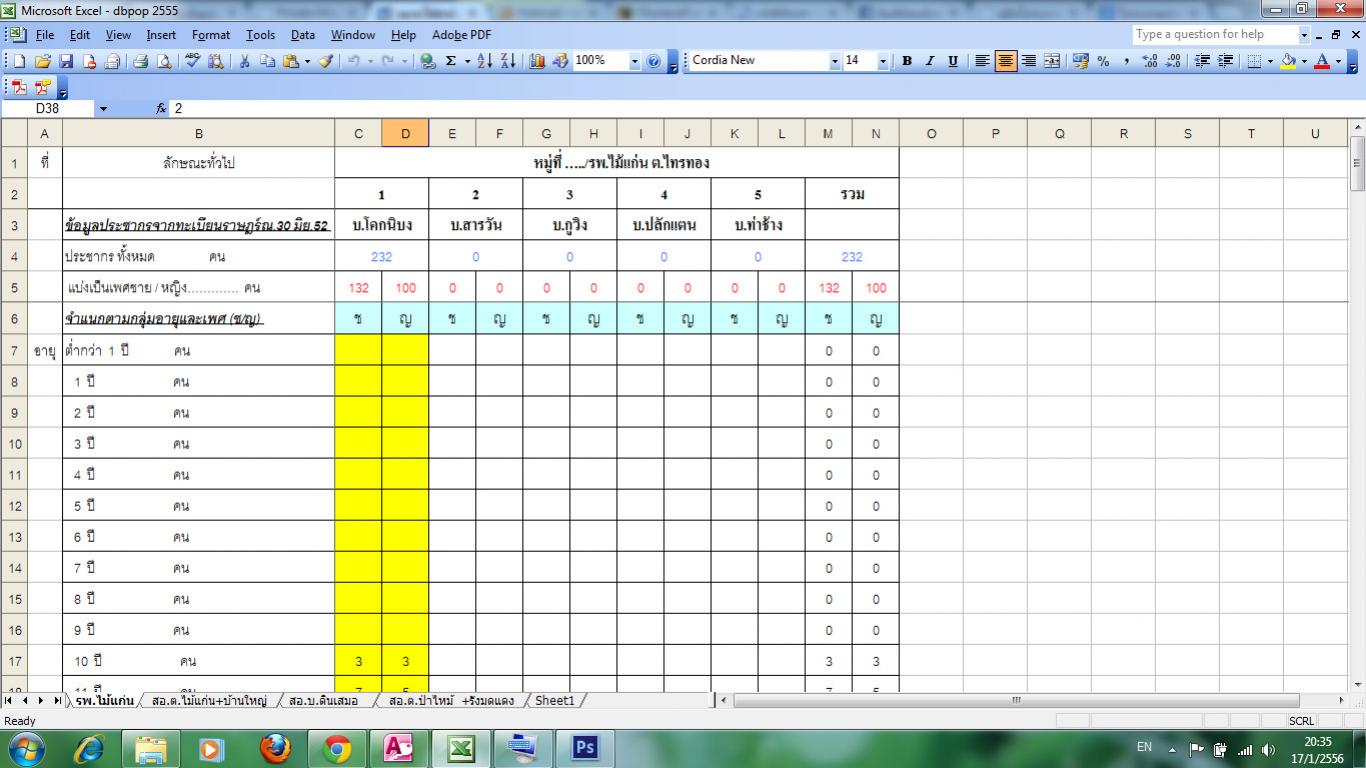1366x768 pixels.
Task: Switch to sheet tab สอ.บ.ดินเสมอ
Action: [323, 701]
